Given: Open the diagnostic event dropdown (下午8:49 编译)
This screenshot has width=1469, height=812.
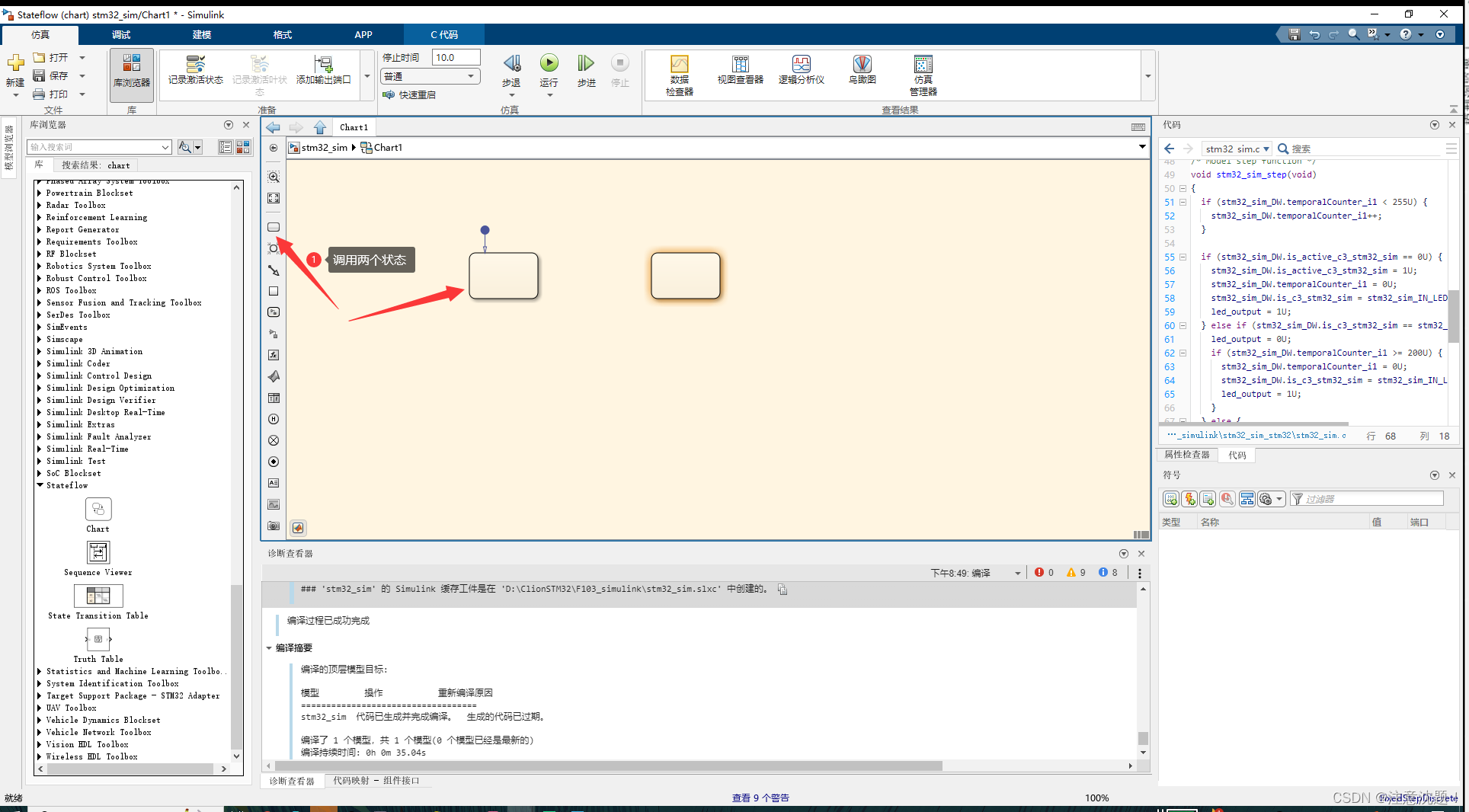Looking at the screenshot, I should pyautogui.click(x=975, y=573).
